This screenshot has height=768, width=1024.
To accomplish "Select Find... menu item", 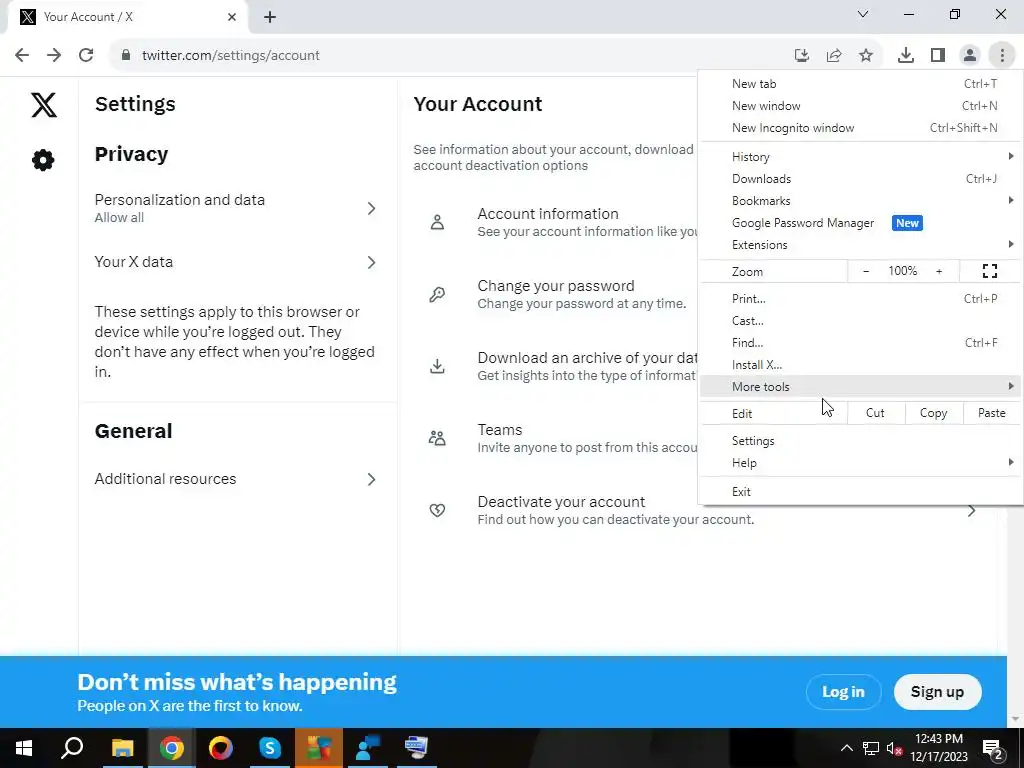I will 859,343.
